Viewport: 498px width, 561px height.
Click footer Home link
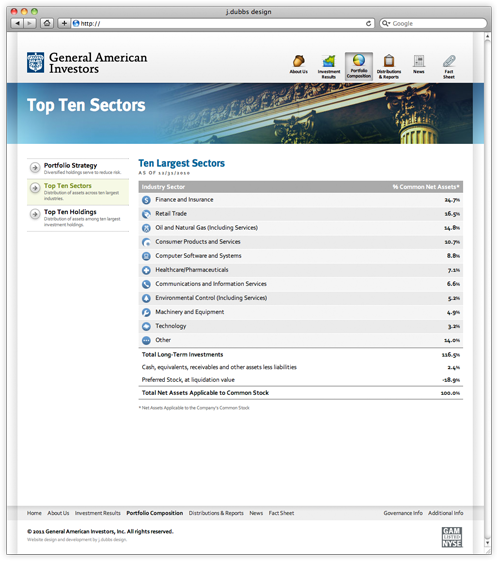pos(34,513)
